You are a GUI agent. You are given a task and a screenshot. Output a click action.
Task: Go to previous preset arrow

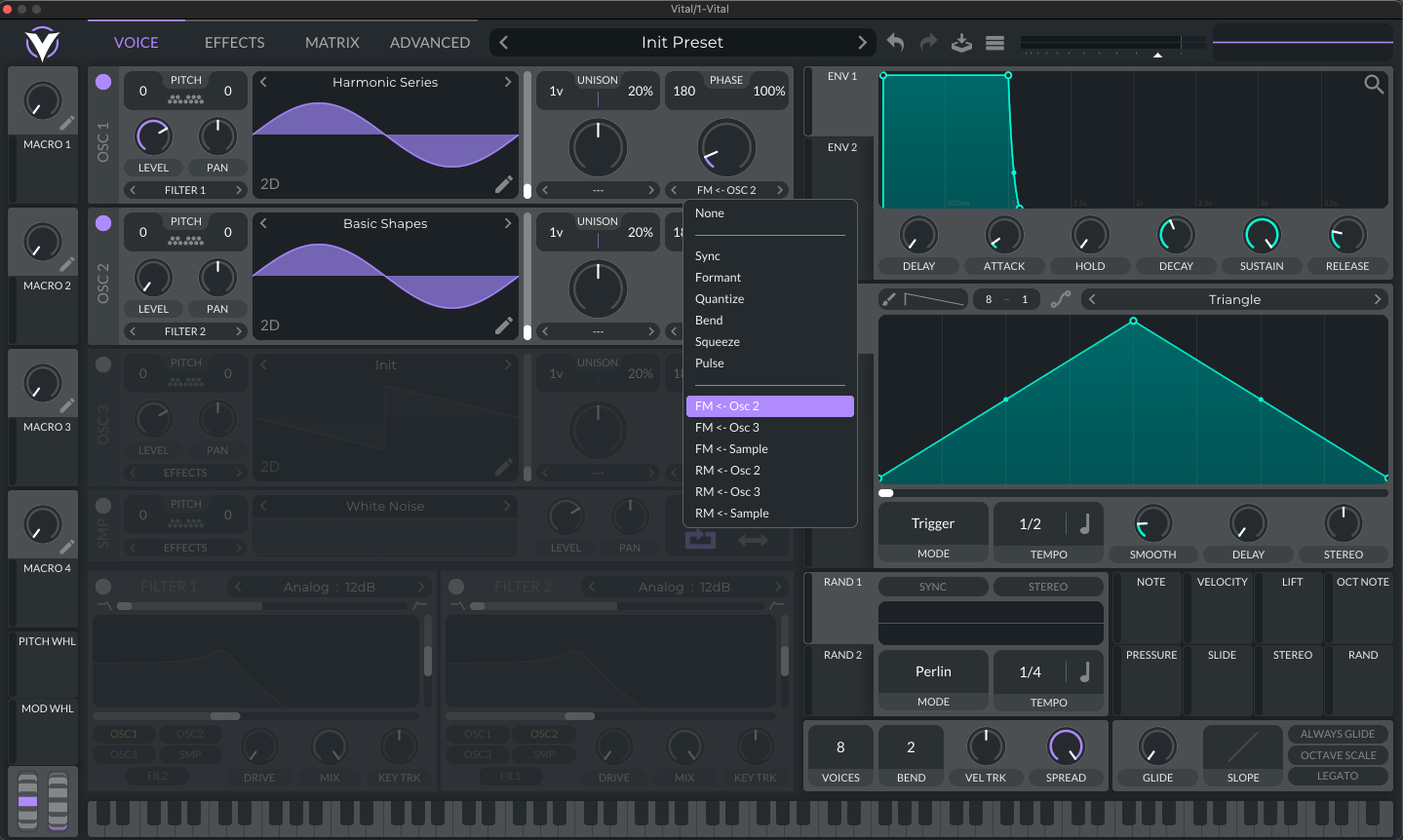[503, 42]
